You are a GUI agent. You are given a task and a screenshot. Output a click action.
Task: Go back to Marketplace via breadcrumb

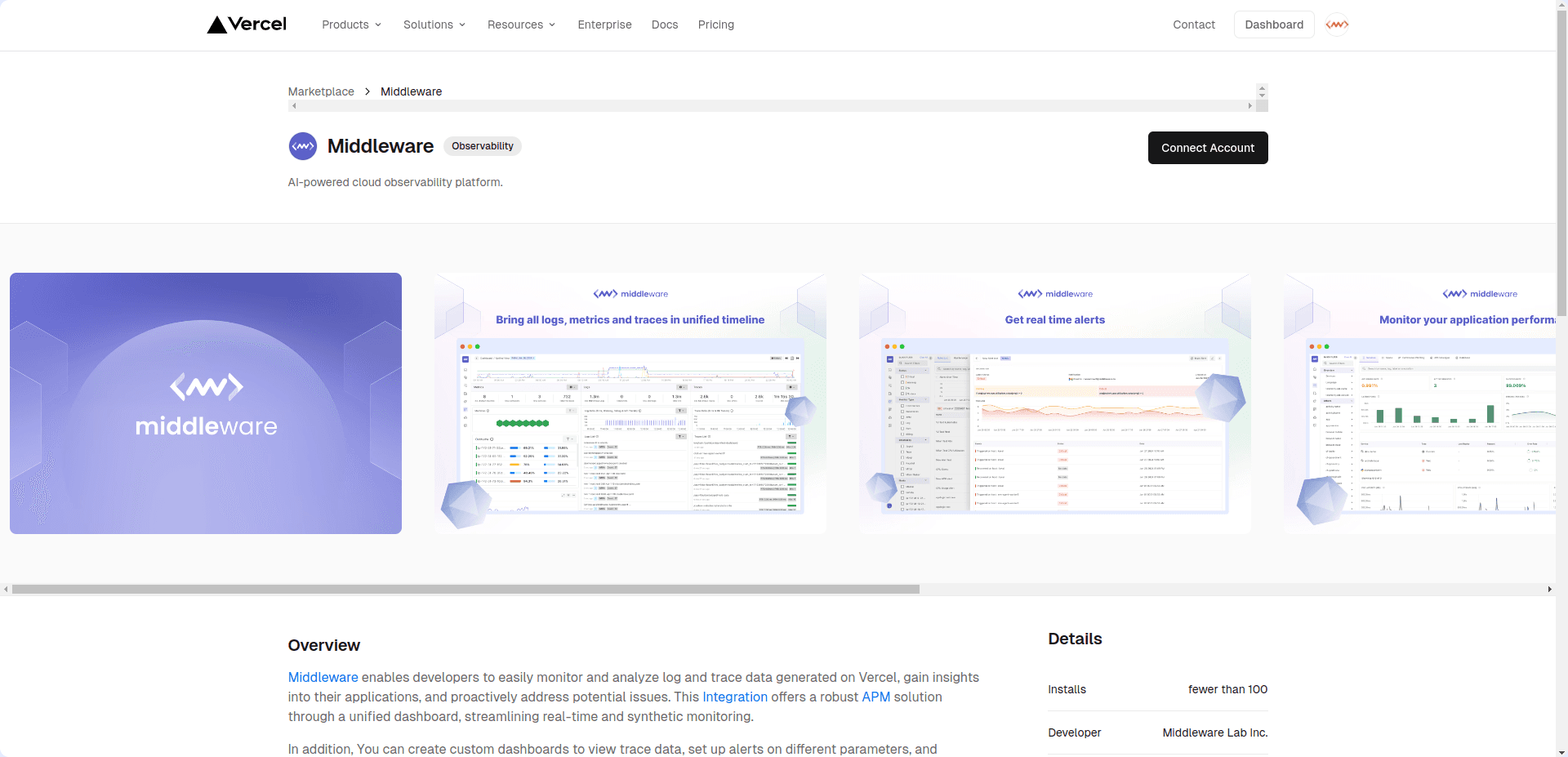coord(321,91)
